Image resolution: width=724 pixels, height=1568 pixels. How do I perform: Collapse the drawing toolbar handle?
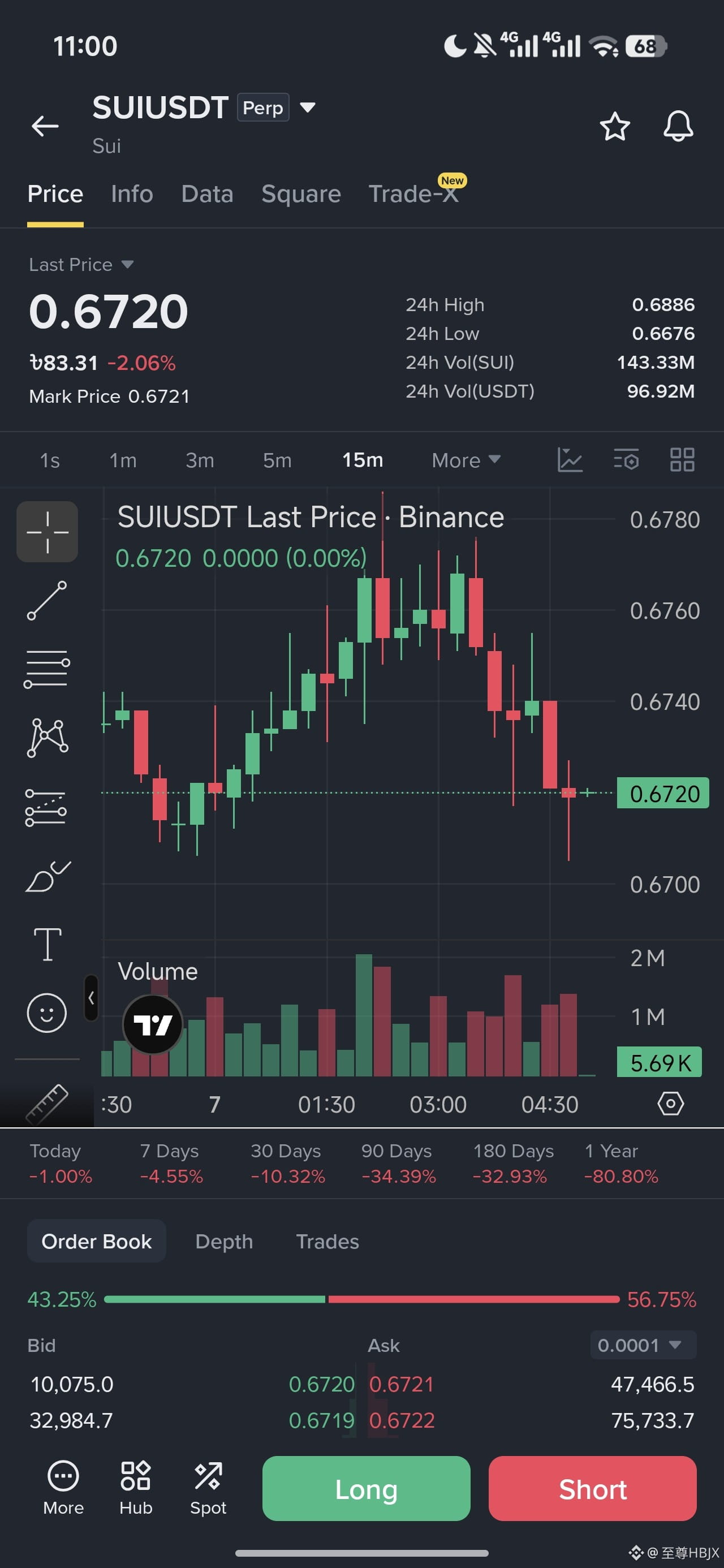(90, 998)
